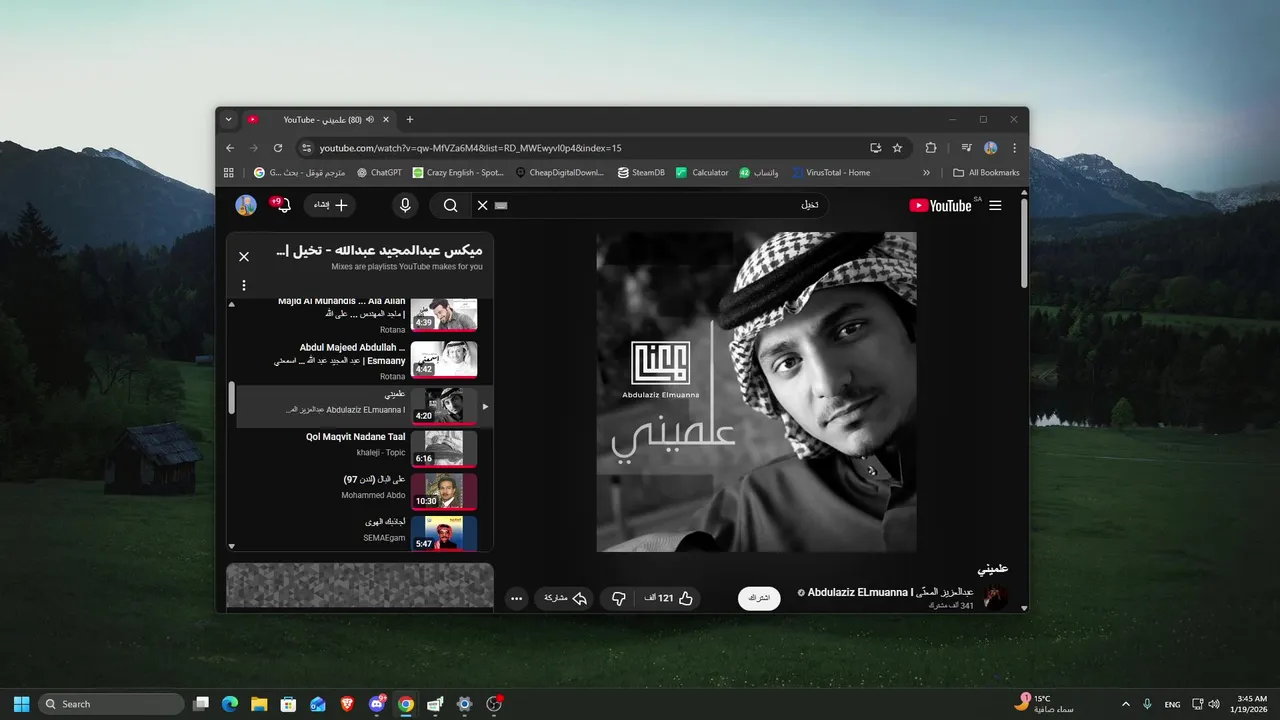
Task: Open Abdulaziz ELmuanna channel name link
Action: [x=890, y=593]
